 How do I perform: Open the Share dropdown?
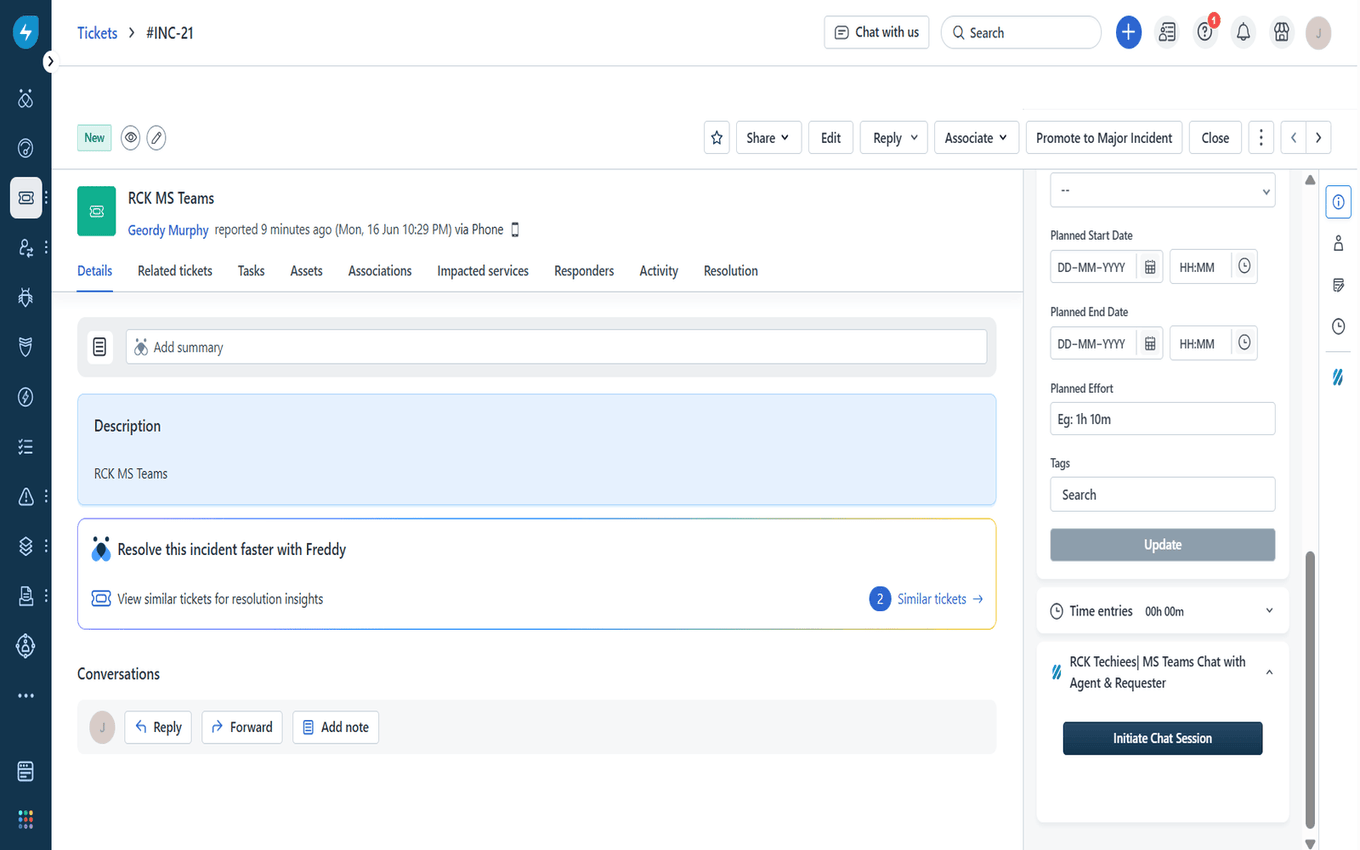tap(767, 138)
